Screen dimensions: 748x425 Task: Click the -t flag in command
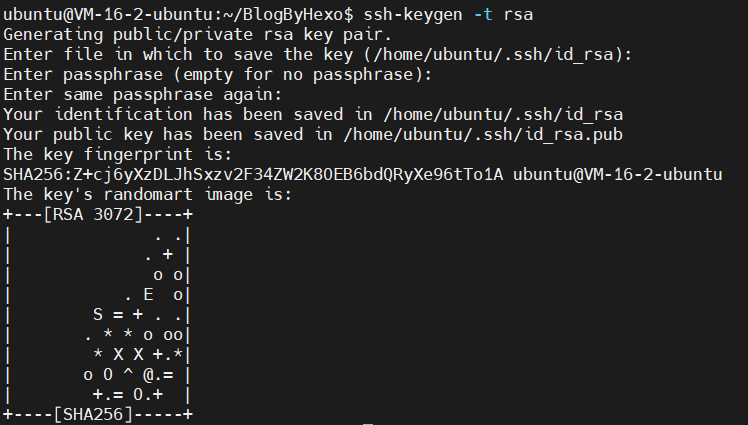coord(483,15)
